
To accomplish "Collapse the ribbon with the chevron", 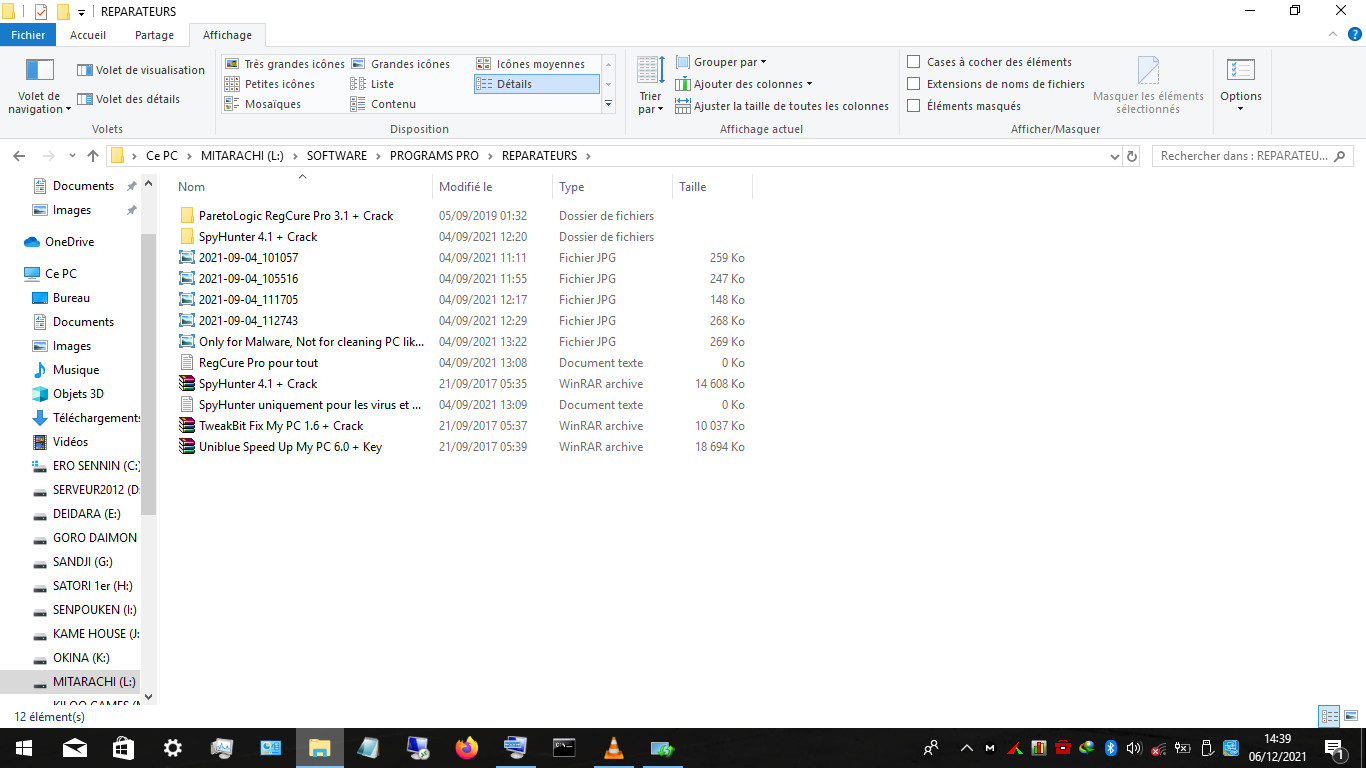I will pyautogui.click(x=1332, y=34).
